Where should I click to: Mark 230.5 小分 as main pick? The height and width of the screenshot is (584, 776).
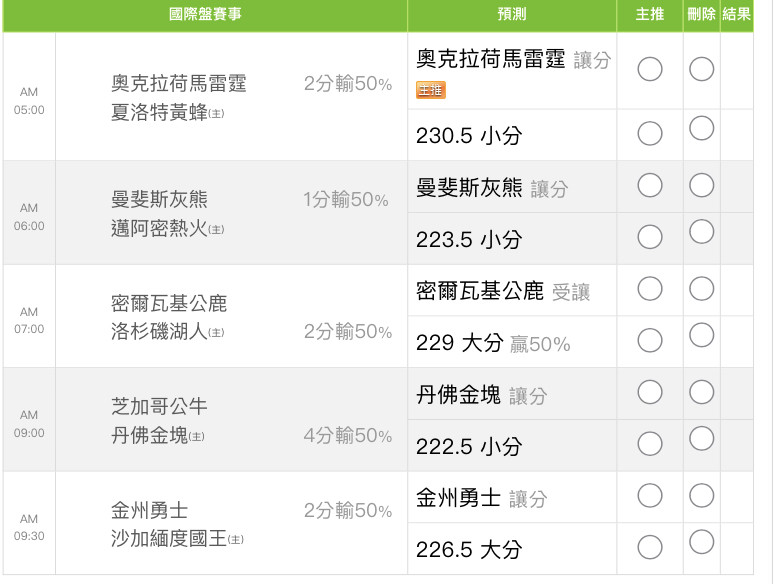point(650,134)
